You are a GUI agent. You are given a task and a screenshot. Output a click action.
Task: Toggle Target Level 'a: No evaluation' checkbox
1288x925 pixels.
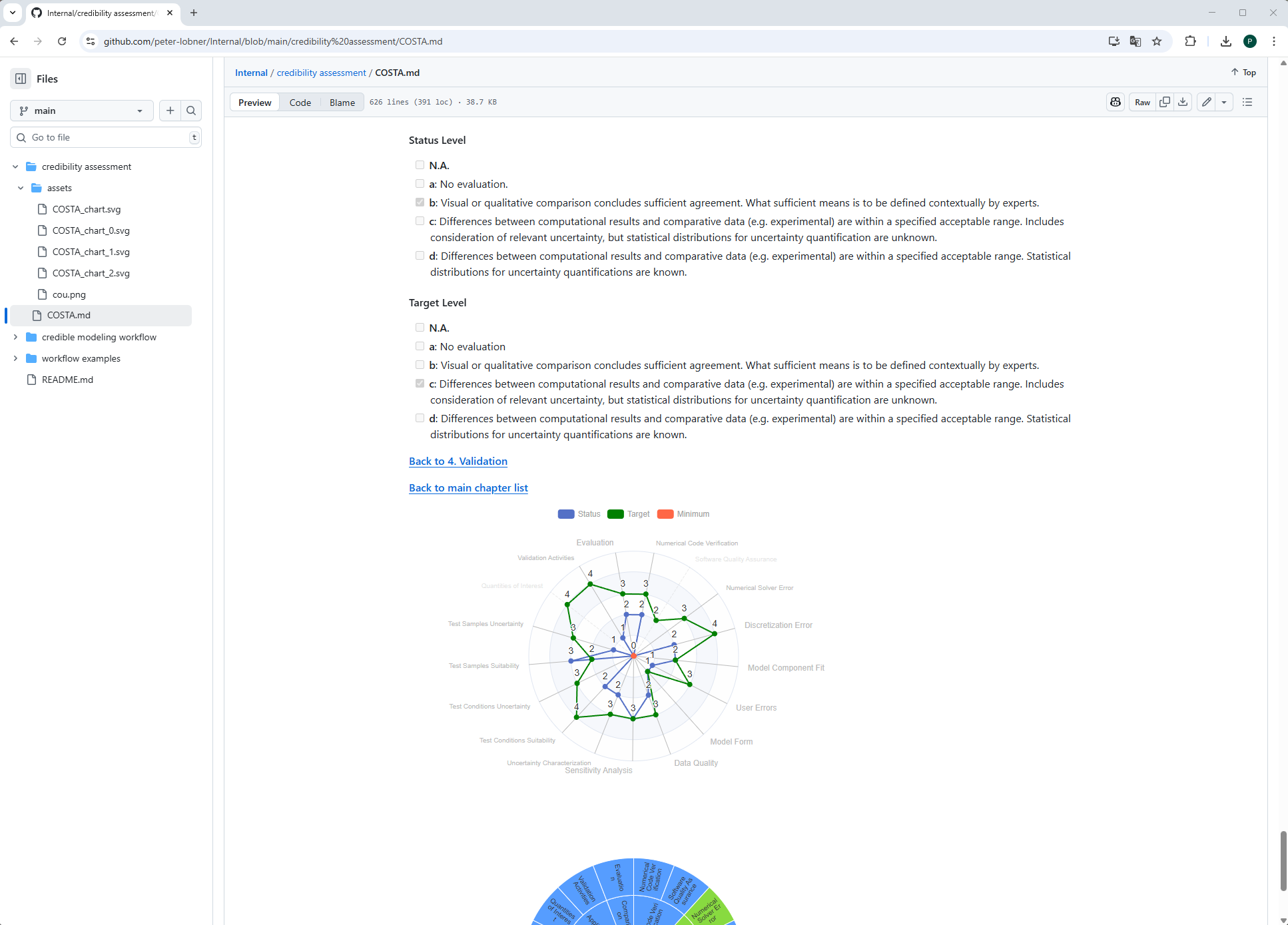coord(420,346)
